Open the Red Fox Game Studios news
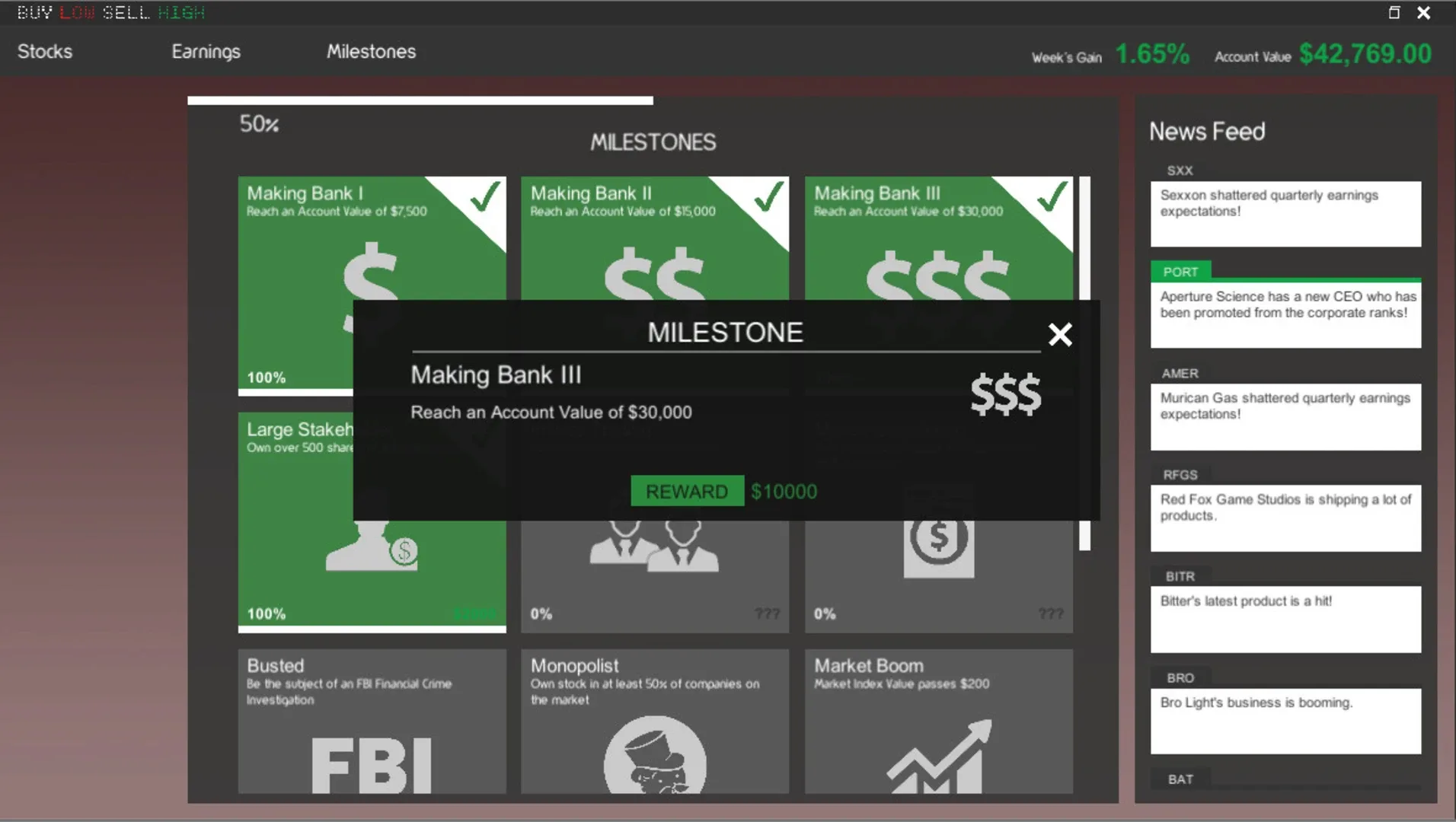 (x=1285, y=517)
